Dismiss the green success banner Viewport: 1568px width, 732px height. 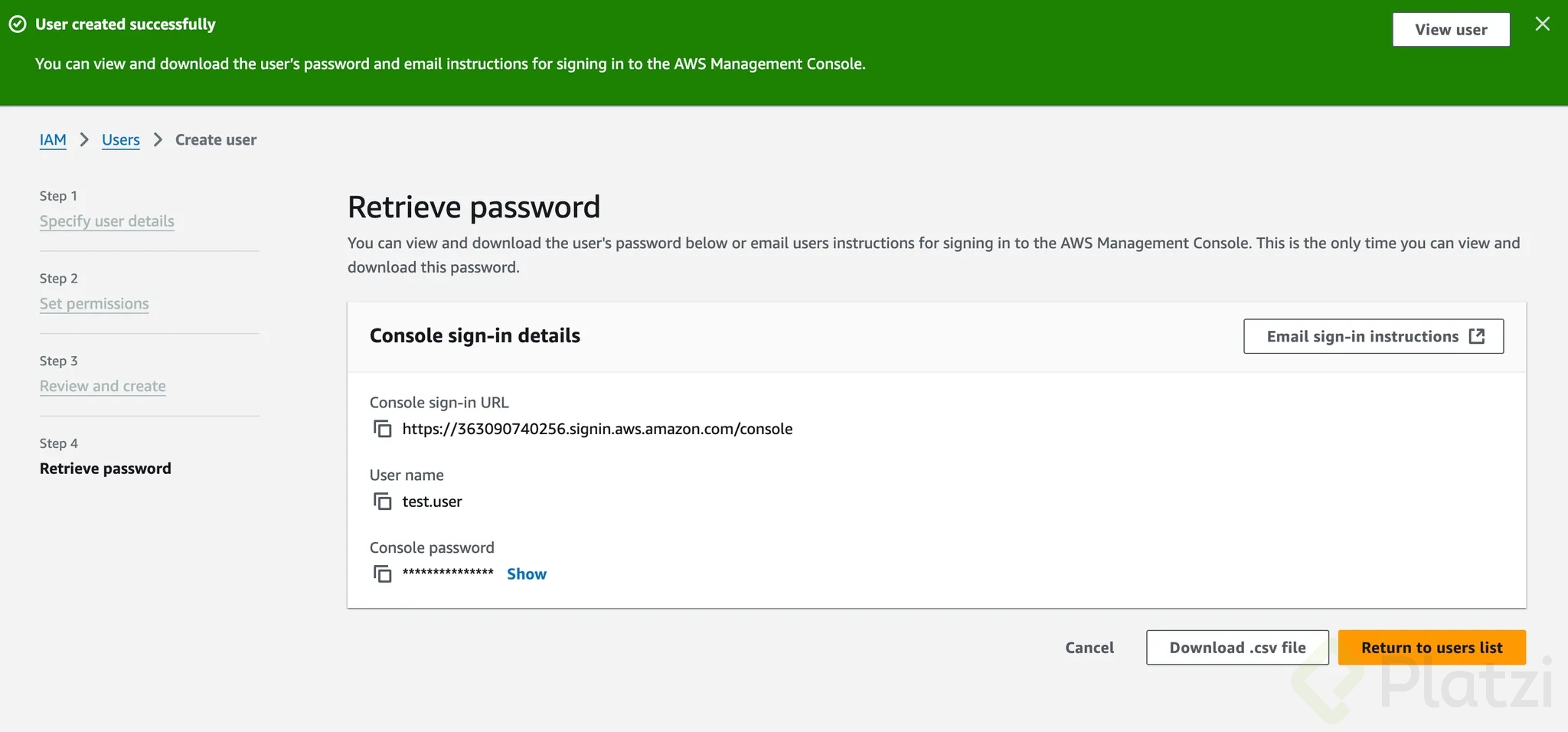pyautogui.click(x=1542, y=25)
